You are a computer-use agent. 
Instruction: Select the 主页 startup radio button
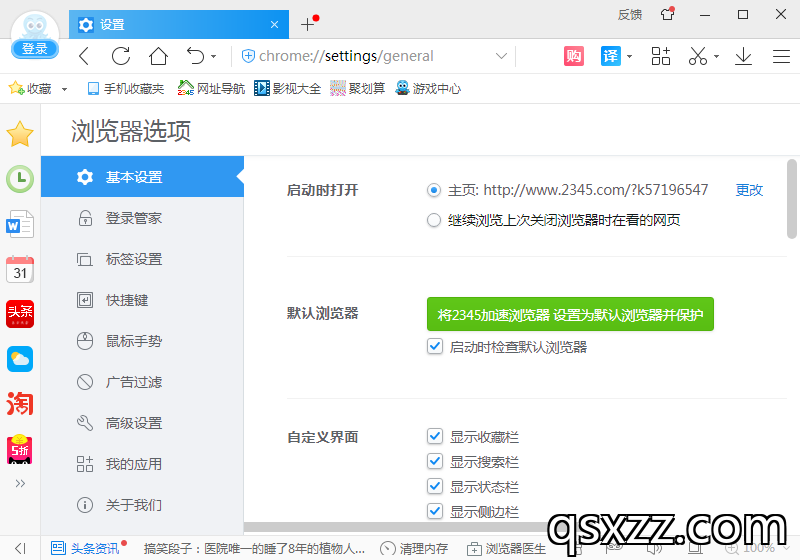pos(434,190)
